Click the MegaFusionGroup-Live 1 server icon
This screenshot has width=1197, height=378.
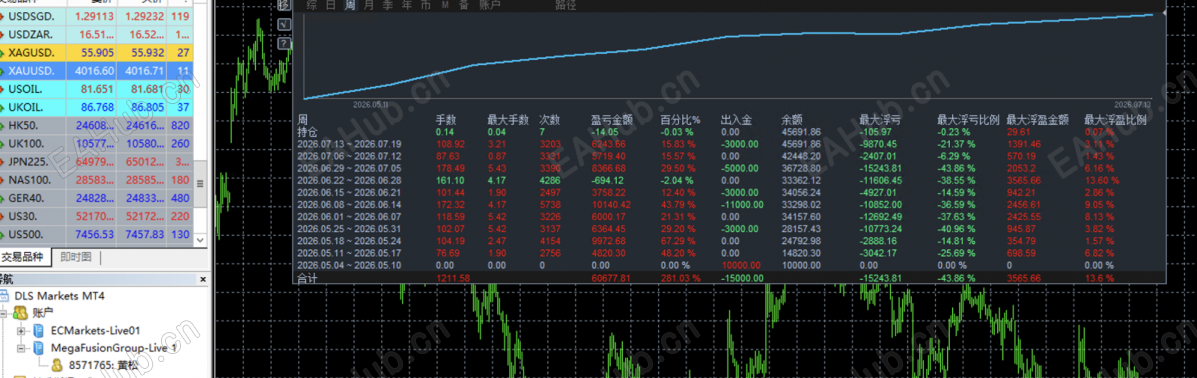38,348
